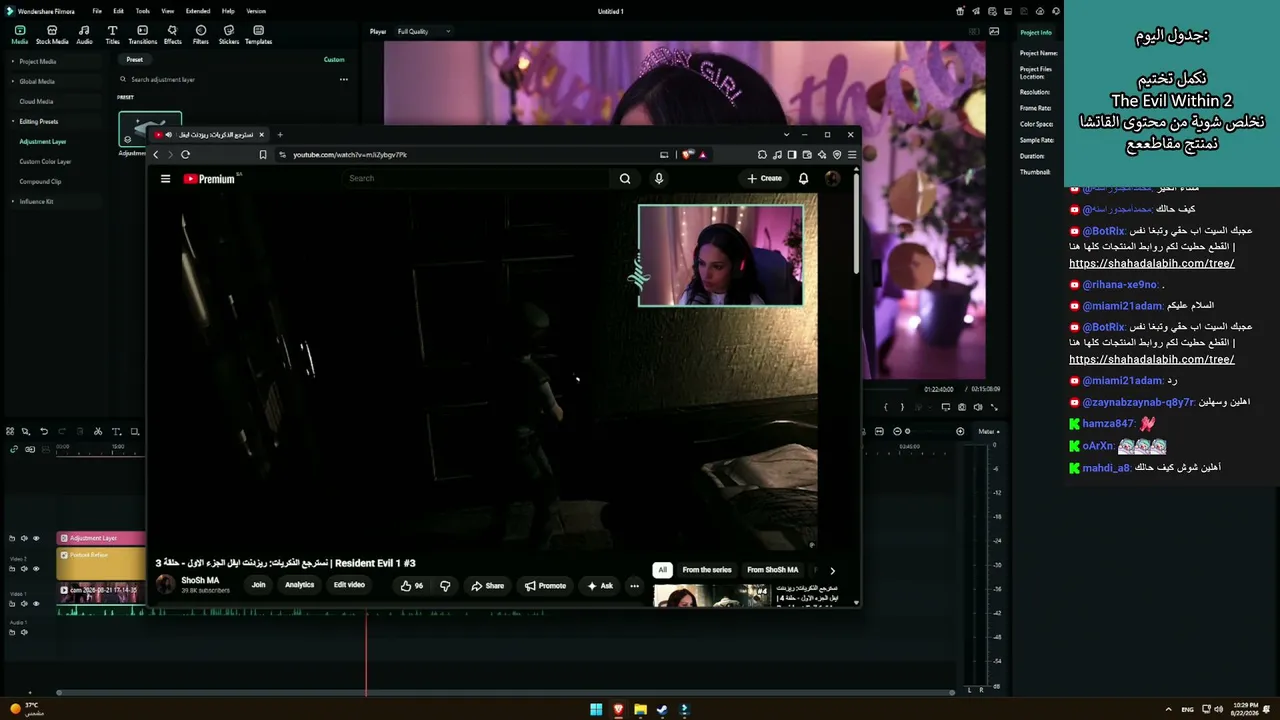The width and height of the screenshot is (1280, 720).
Task: Mute the Audio 1 track
Action: point(24,632)
